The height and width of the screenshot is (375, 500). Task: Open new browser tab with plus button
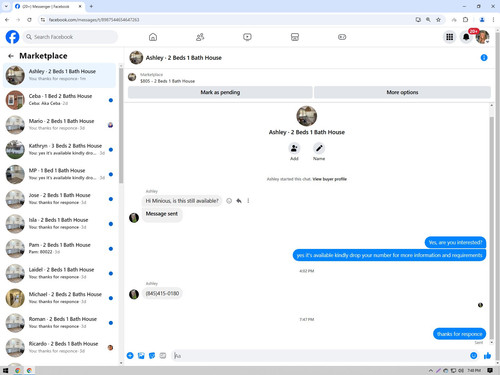[x=91, y=6]
